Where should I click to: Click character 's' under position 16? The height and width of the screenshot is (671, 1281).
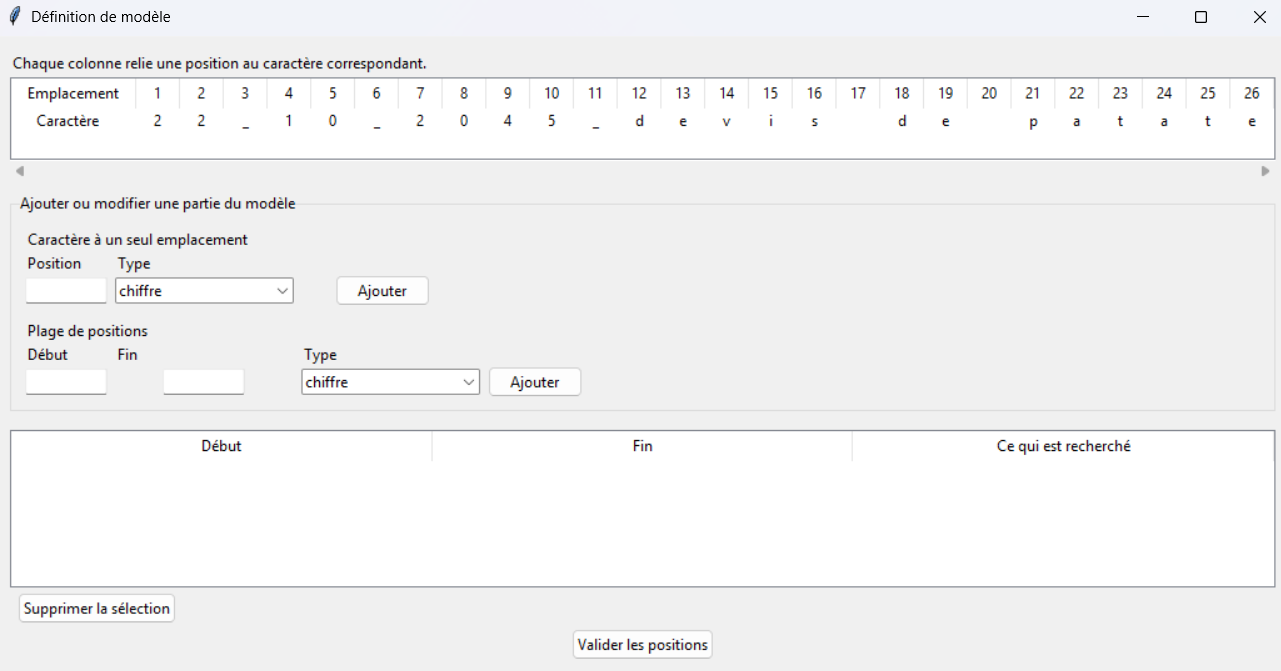814,121
